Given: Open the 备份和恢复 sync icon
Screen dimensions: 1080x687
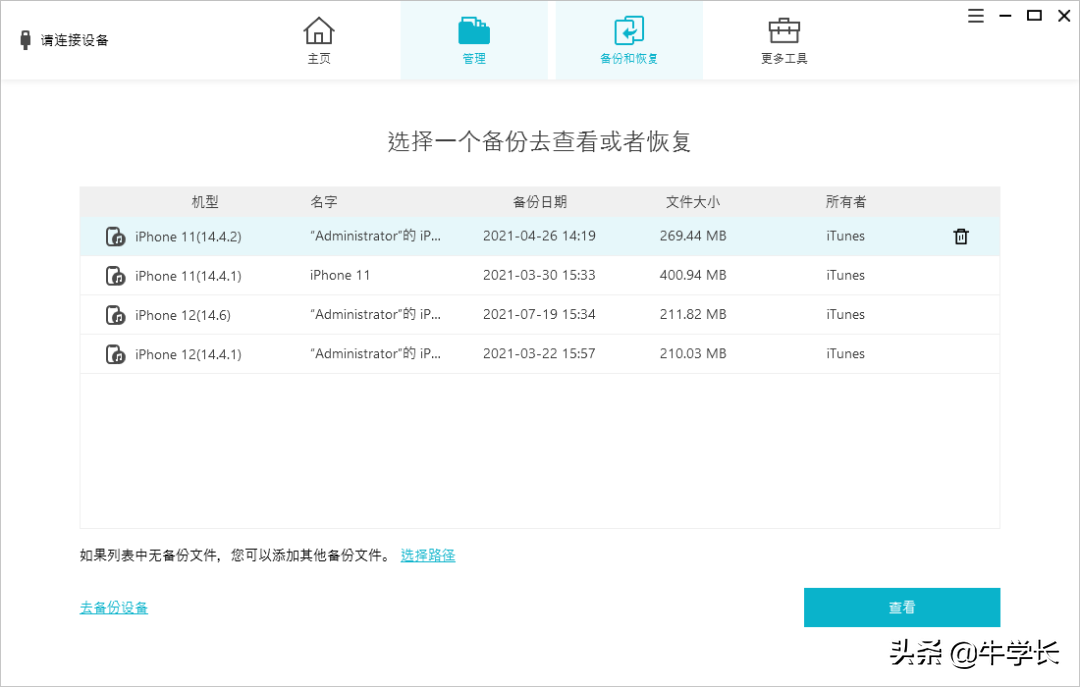Looking at the screenshot, I should pyautogui.click(x=628, y=31).
